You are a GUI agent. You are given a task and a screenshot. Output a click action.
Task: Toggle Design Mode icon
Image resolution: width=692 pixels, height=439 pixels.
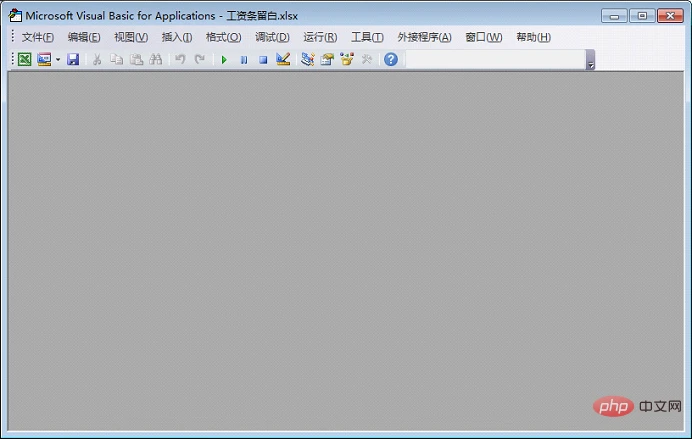283,59
